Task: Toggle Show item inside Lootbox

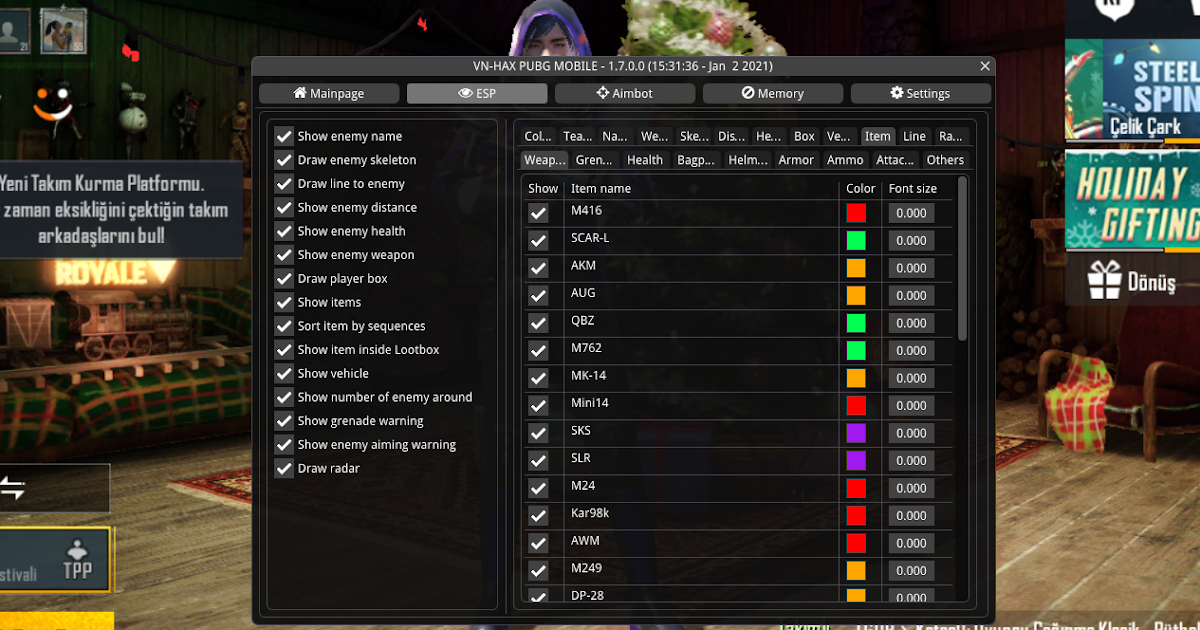Action: (x=284, y=350)
